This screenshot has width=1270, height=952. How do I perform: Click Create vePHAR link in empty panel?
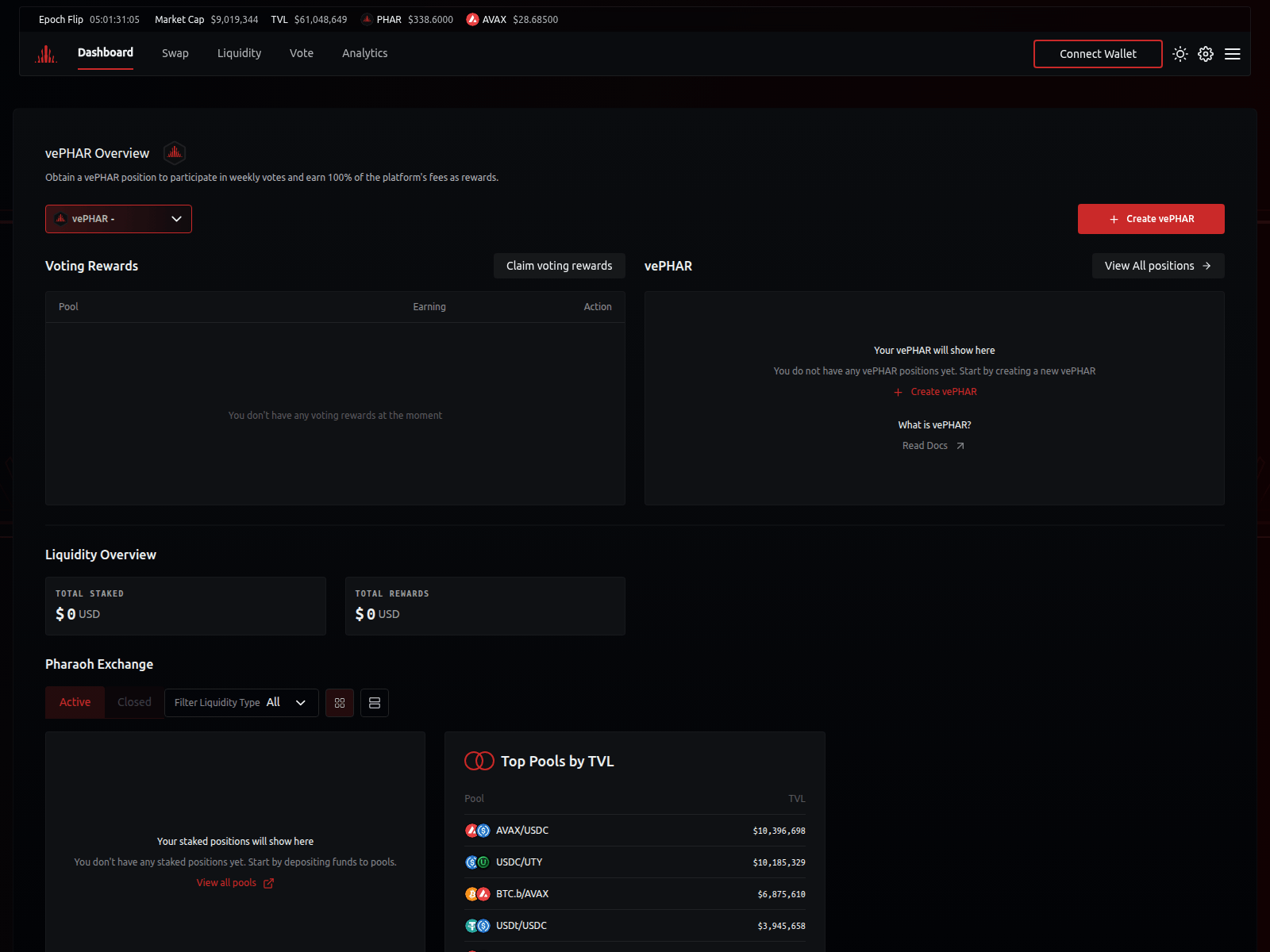[935, 392]
